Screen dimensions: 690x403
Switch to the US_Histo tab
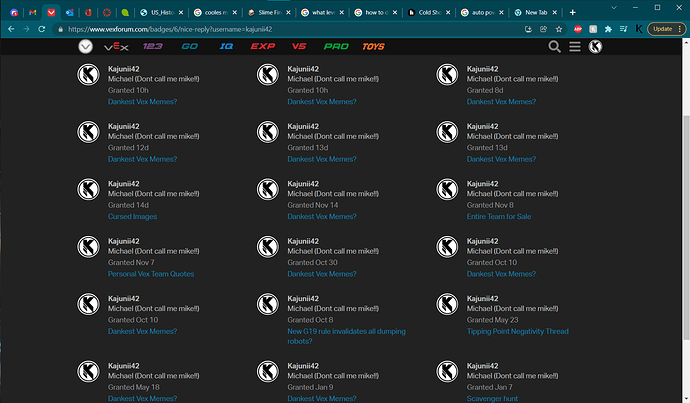(x=162, y=12)
